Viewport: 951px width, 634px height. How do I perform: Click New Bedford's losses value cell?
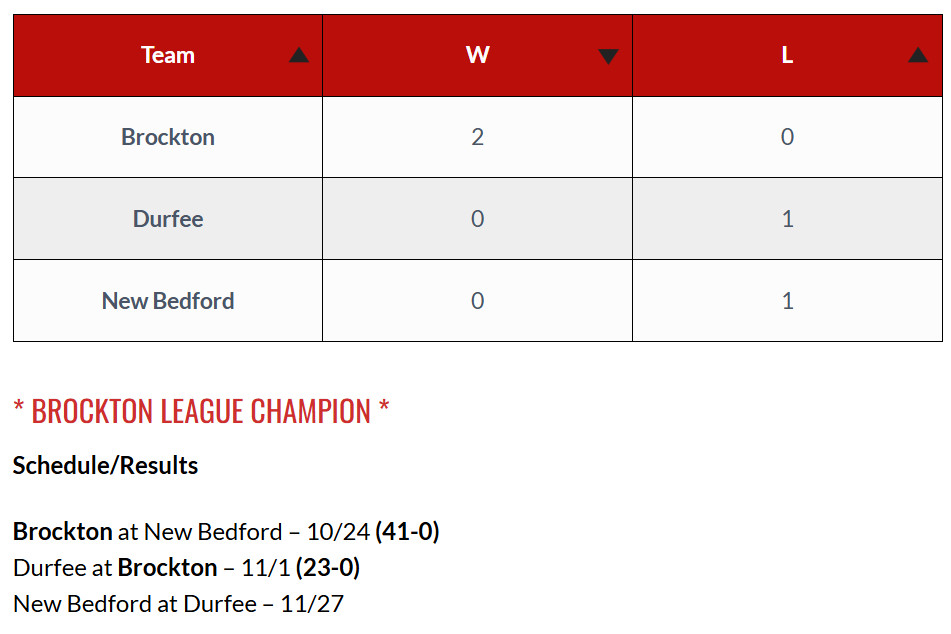coord(787,301)
